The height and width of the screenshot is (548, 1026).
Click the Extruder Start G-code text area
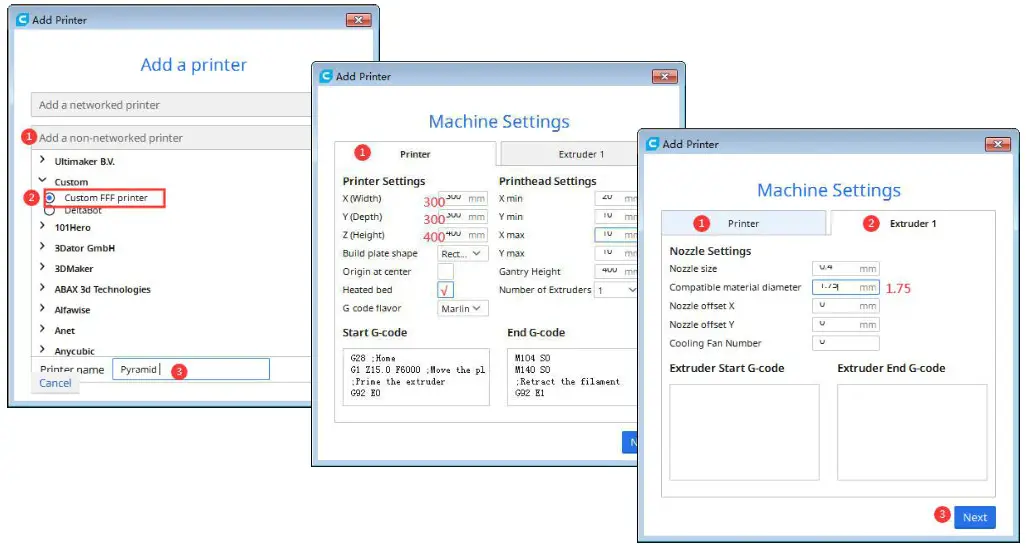(744, 432)
